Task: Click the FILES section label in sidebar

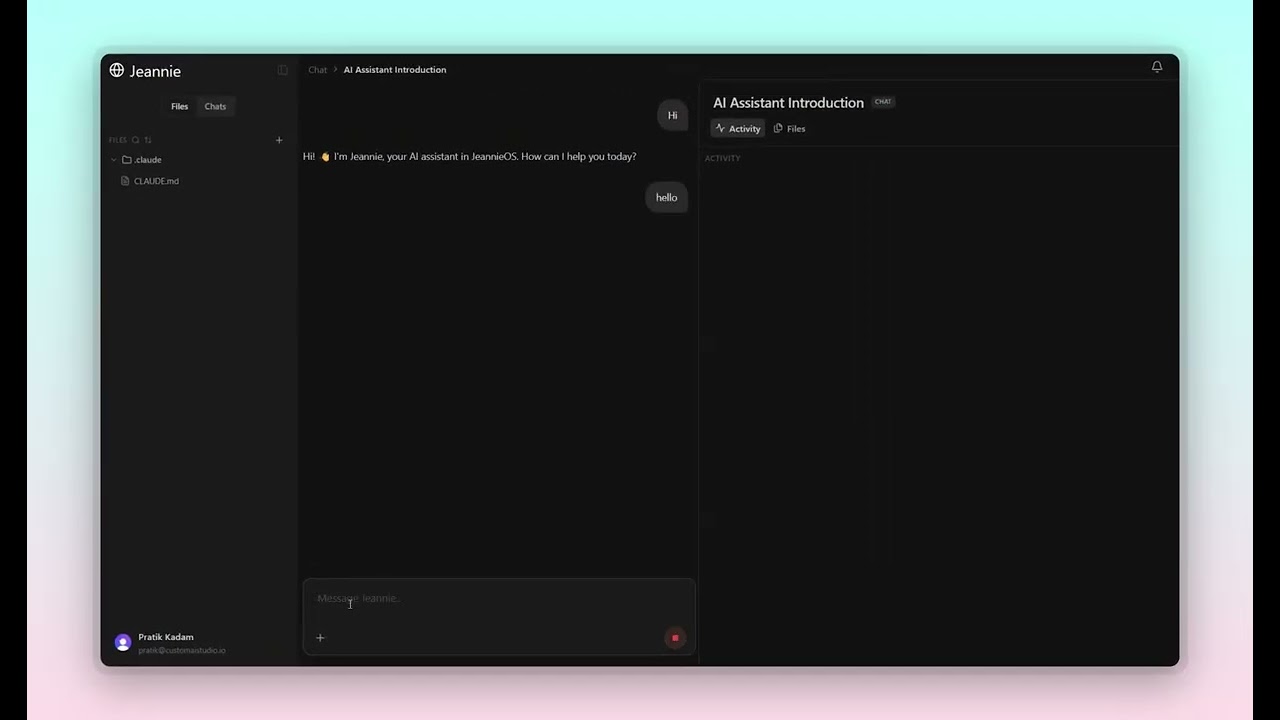Action: click(118, 140)
